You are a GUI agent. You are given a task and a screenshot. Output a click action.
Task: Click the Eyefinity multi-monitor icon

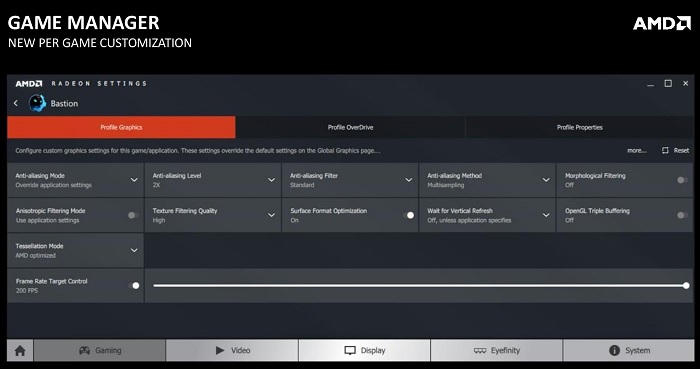(480, 351)
